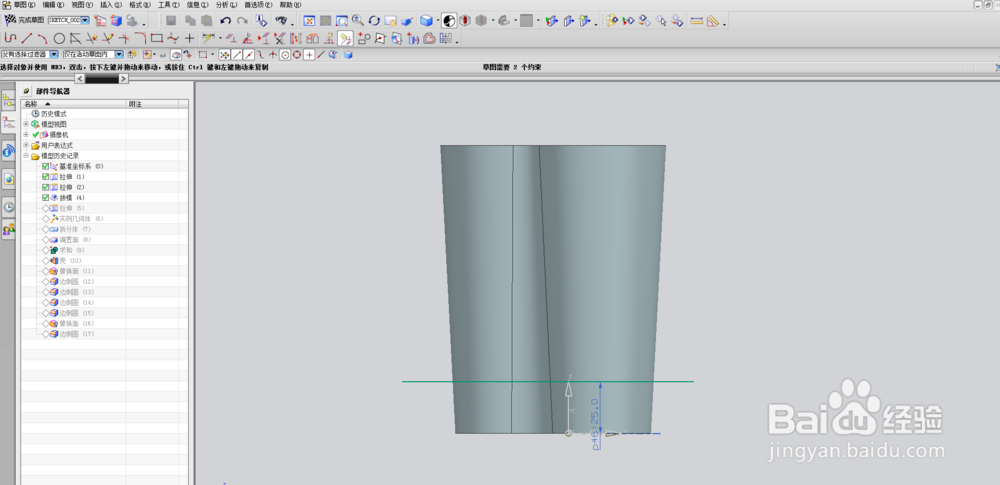This screenshot has height=485, width=1000.
Task: Click the Zoom magnifier icon
Action: (x=358, y=20)
